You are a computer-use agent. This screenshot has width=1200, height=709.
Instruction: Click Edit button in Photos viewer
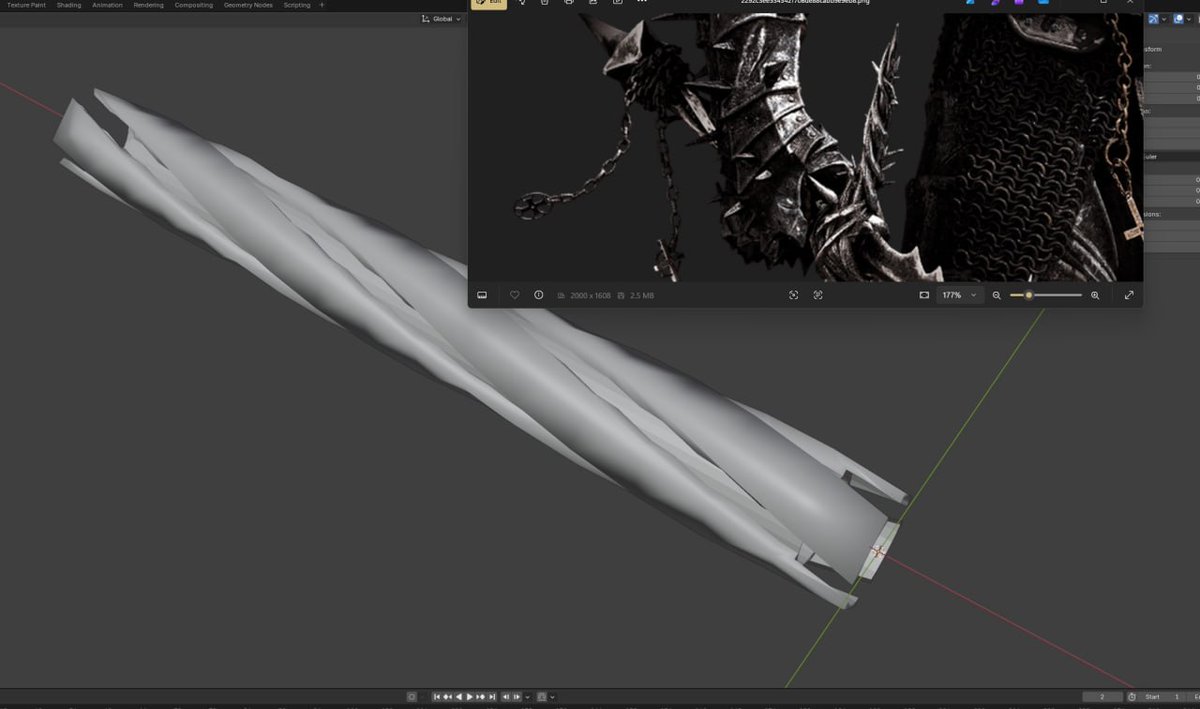489,2
